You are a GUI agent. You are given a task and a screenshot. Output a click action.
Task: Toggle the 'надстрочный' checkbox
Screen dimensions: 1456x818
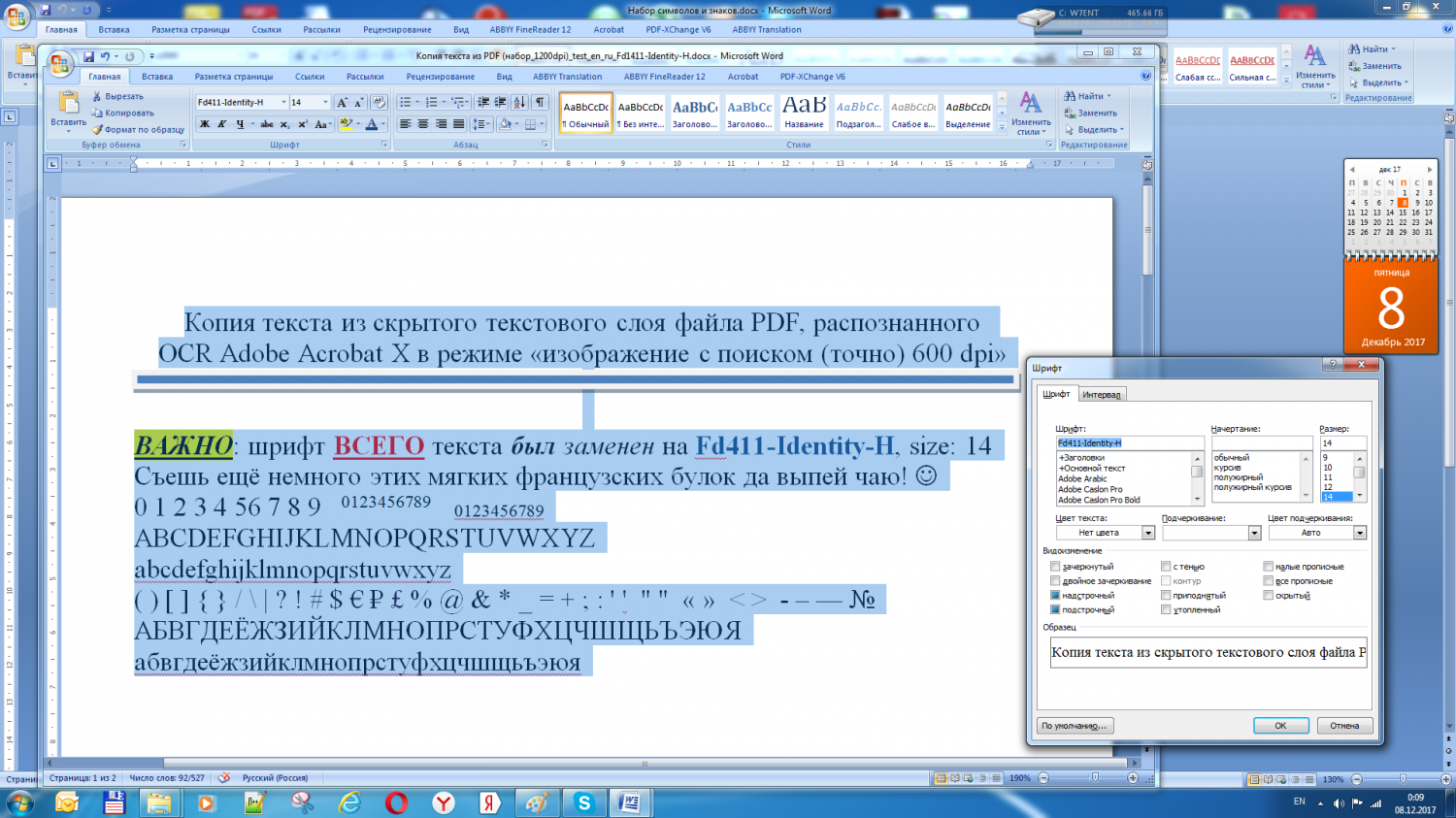click(x=1055, y=596)
